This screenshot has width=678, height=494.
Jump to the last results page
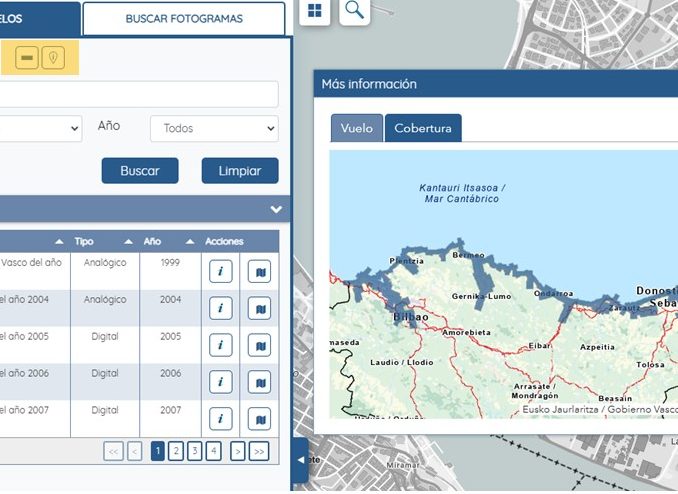(x=259, y=451)
